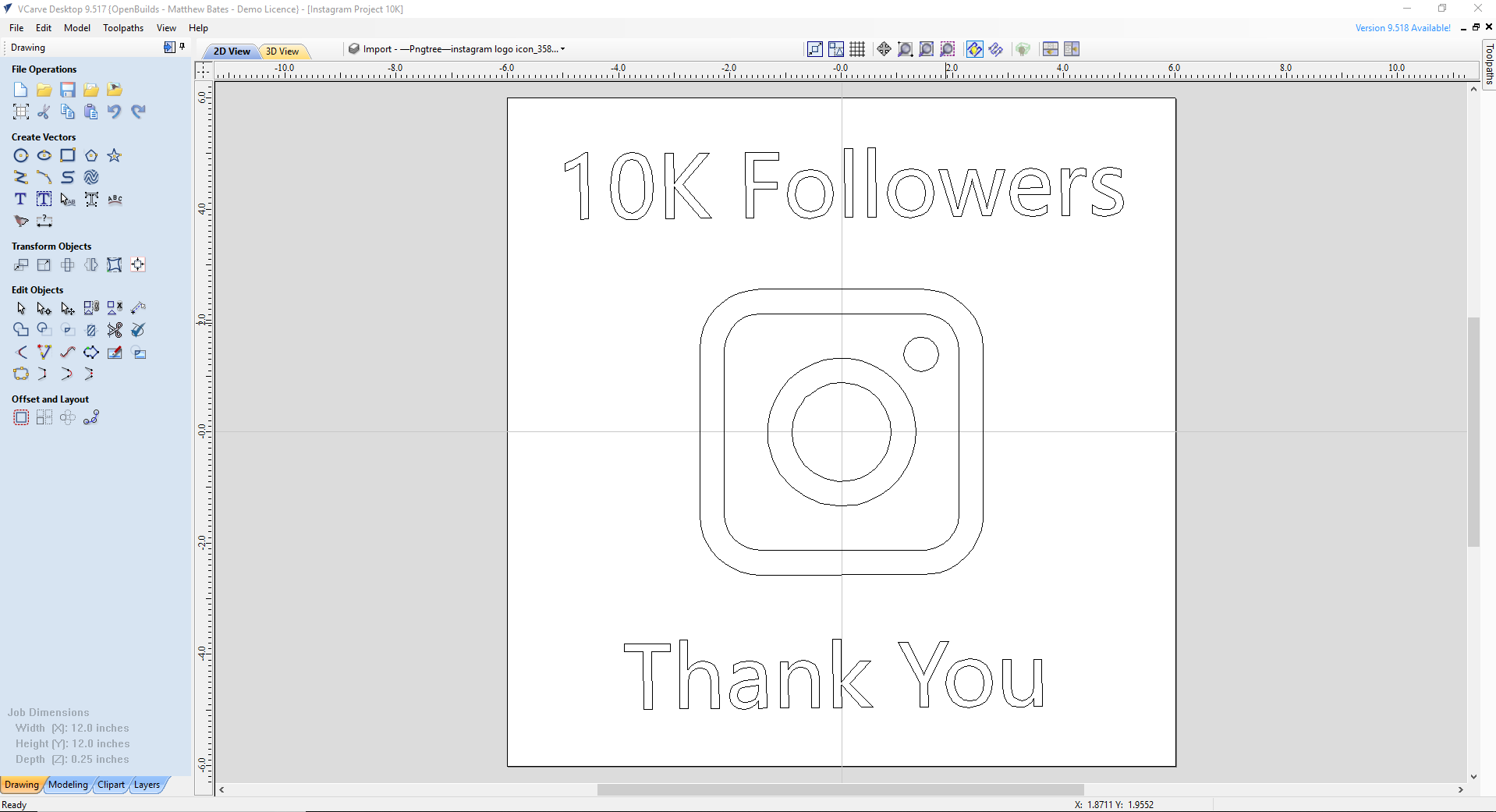Redo the last undone action
The height and width of the screenshot is (812, 1496).
tap(138, 112)
